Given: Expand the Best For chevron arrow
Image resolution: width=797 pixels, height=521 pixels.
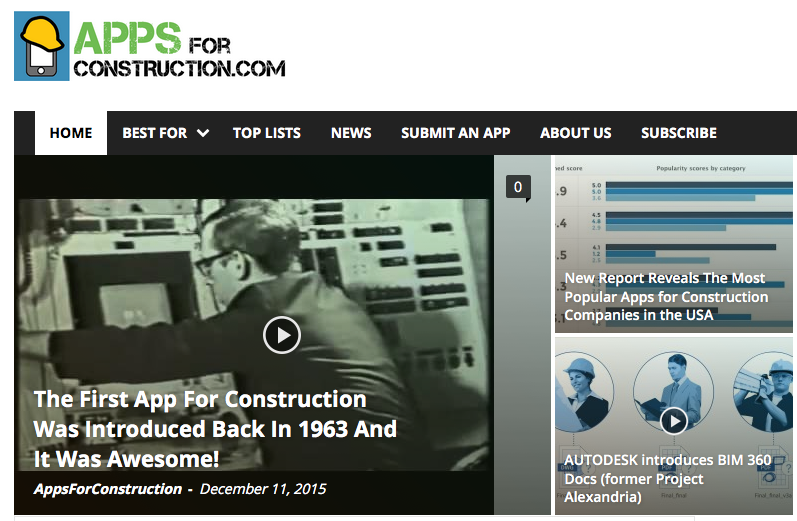Looking at the screenshot, I should [203, 133].
